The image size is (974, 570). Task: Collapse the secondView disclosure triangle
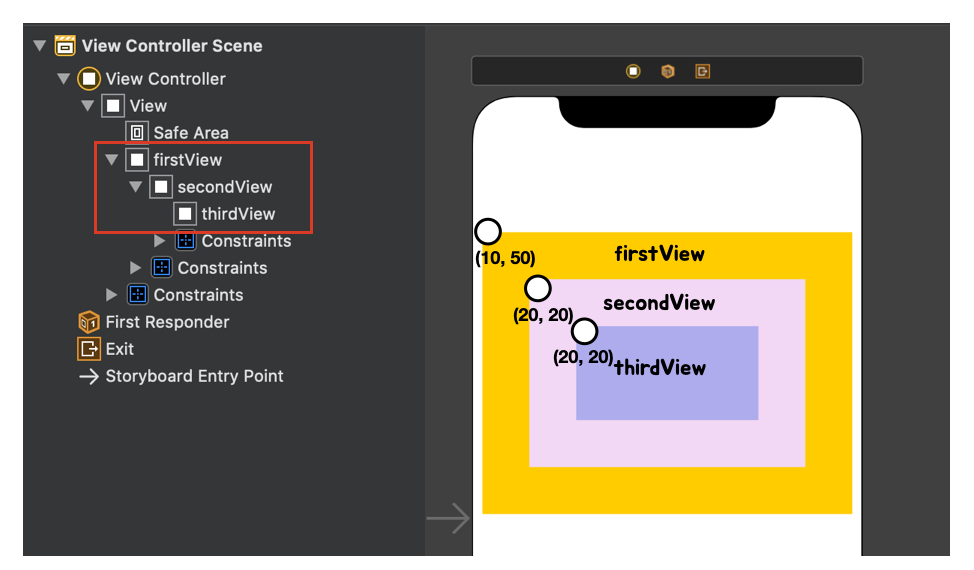135,186
